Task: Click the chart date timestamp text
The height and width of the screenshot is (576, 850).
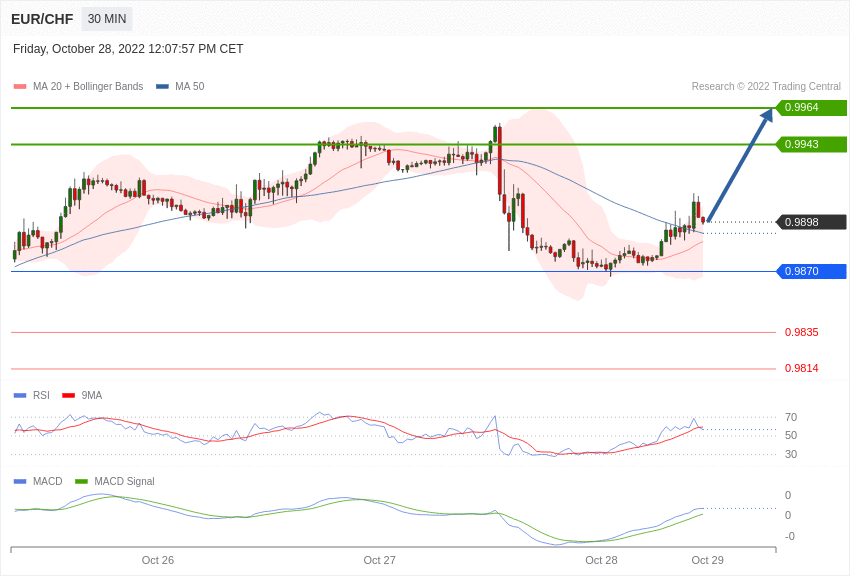Action: [x=128, y=49]
